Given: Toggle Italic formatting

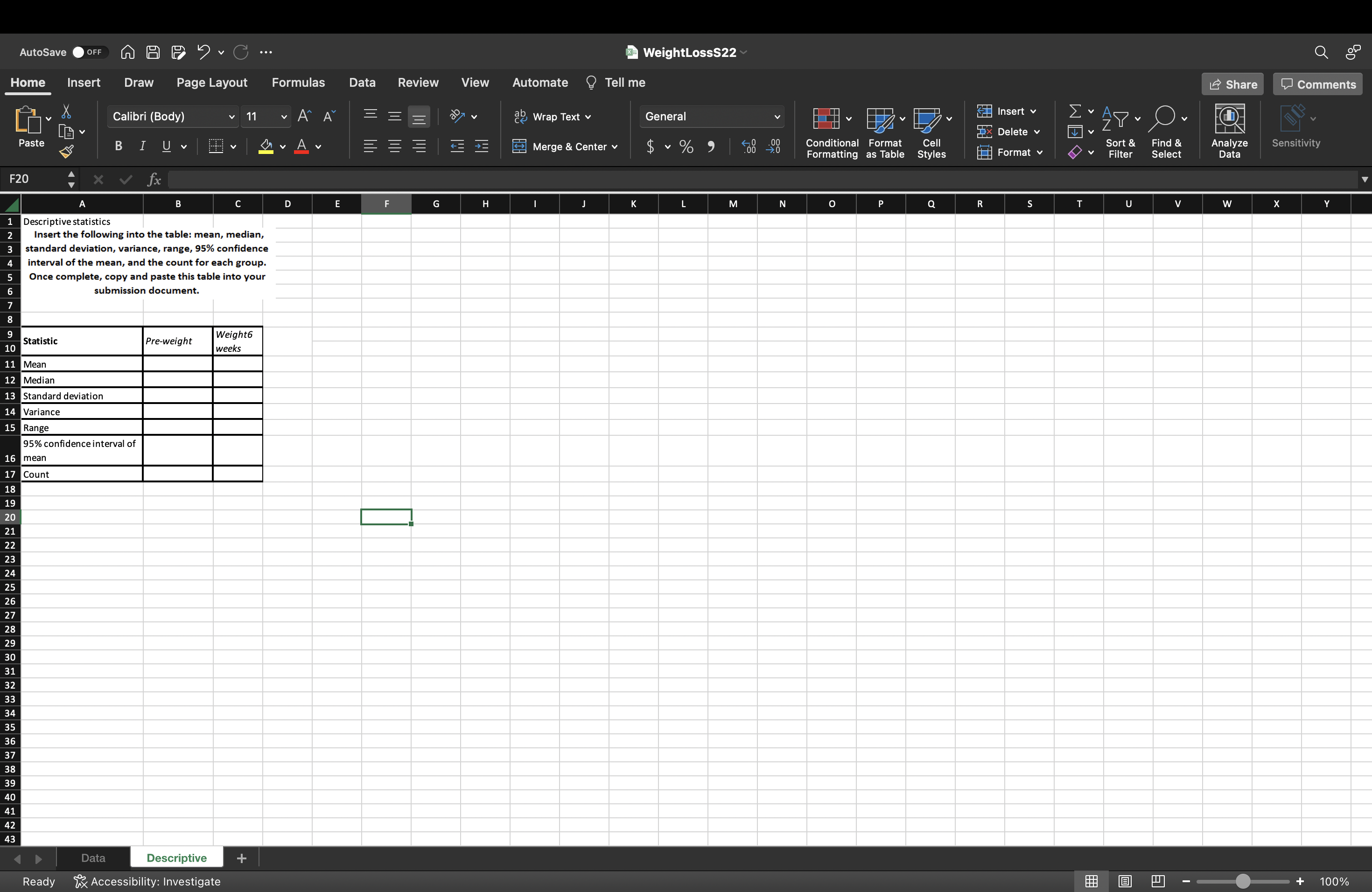Looking at the screenshot, I should tap(142, 146).
